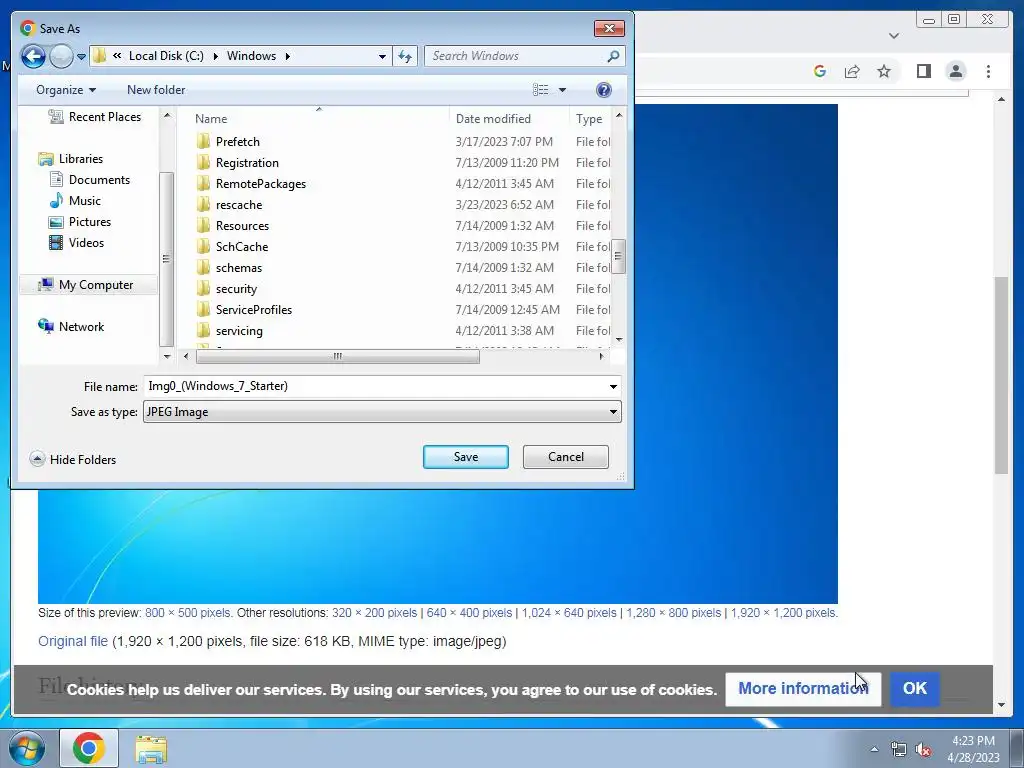Viewport: 1024px width, 768px height.
Task: Select My Computer in navigation pane
Action: (86, 285)
